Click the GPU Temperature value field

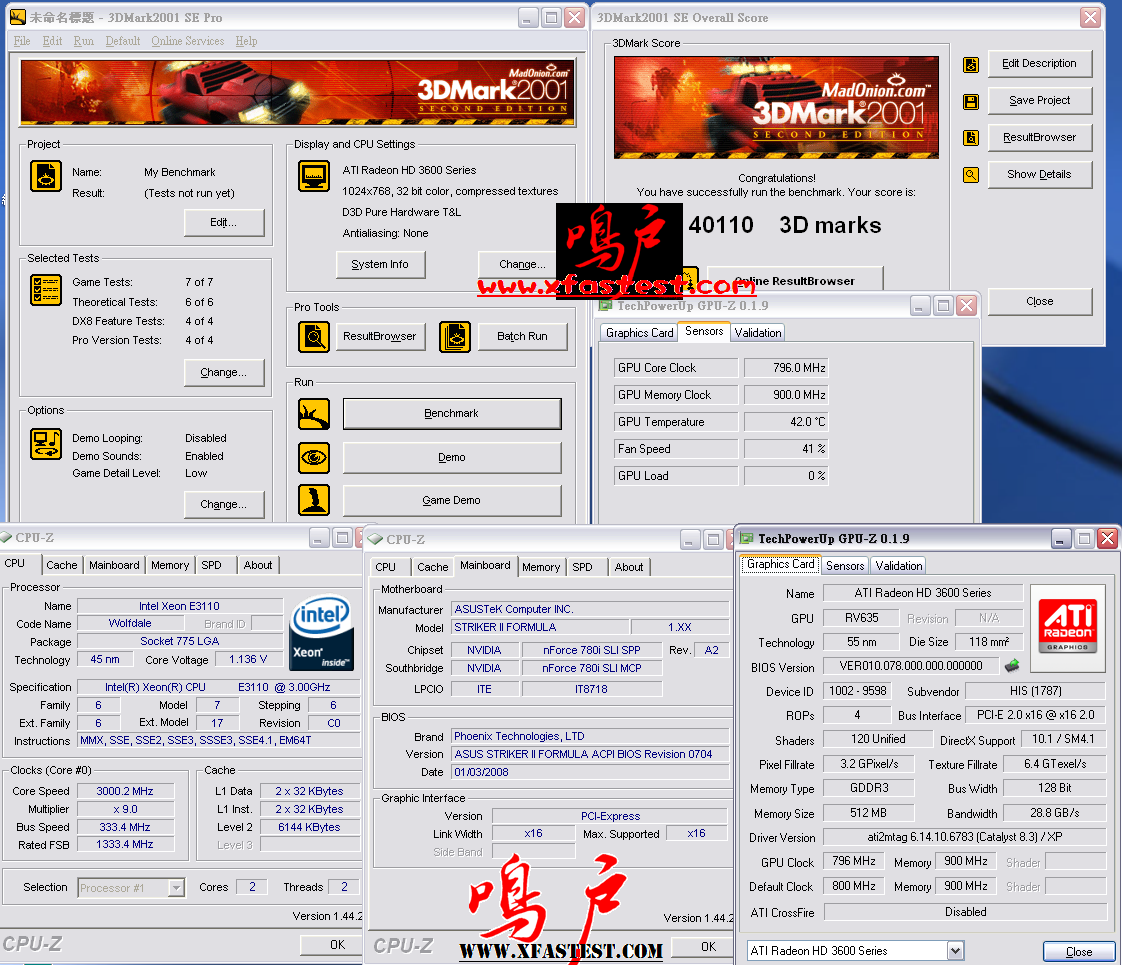(x=786, y=422)
